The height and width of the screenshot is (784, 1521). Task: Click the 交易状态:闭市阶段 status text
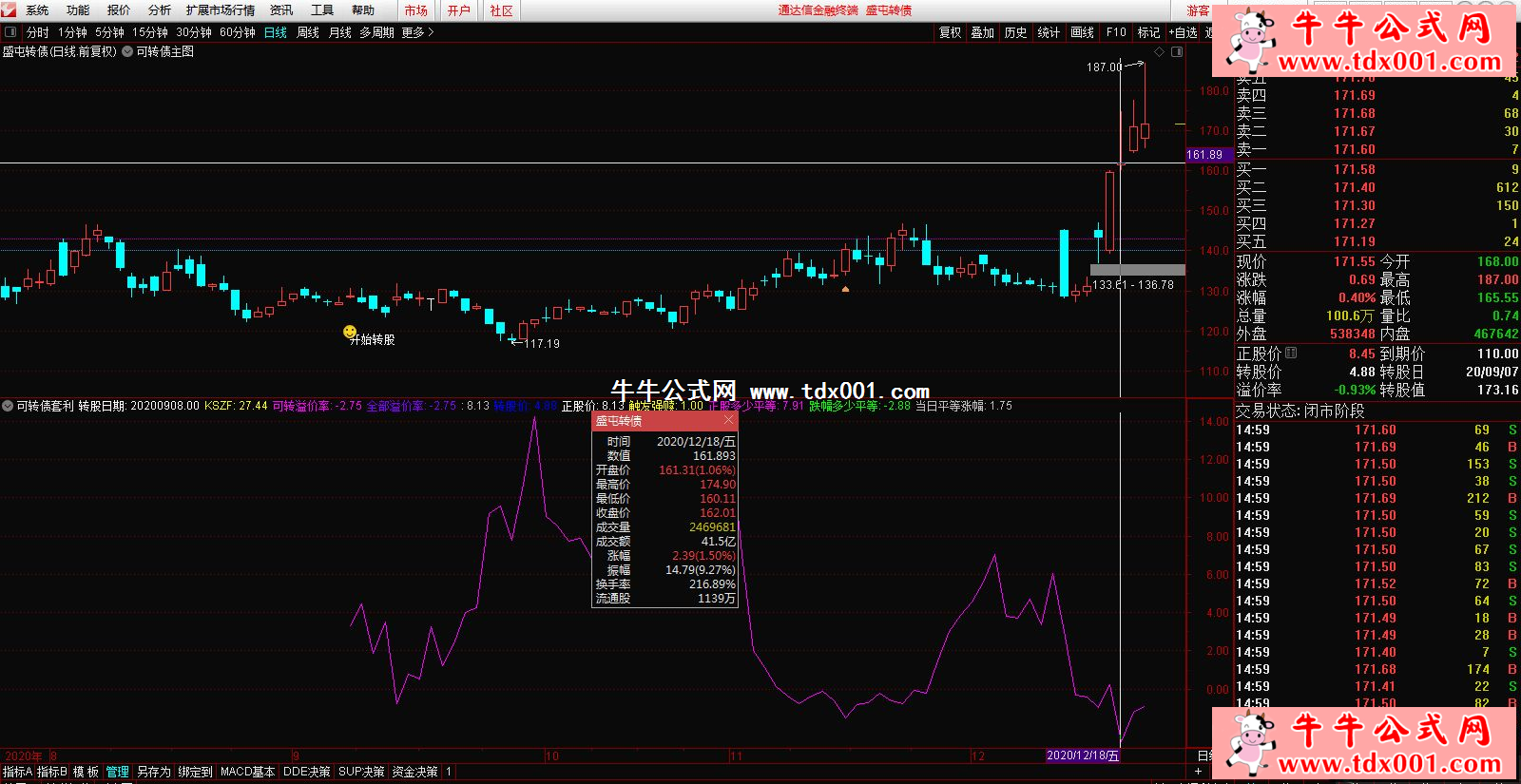[x=1300, y=411]
